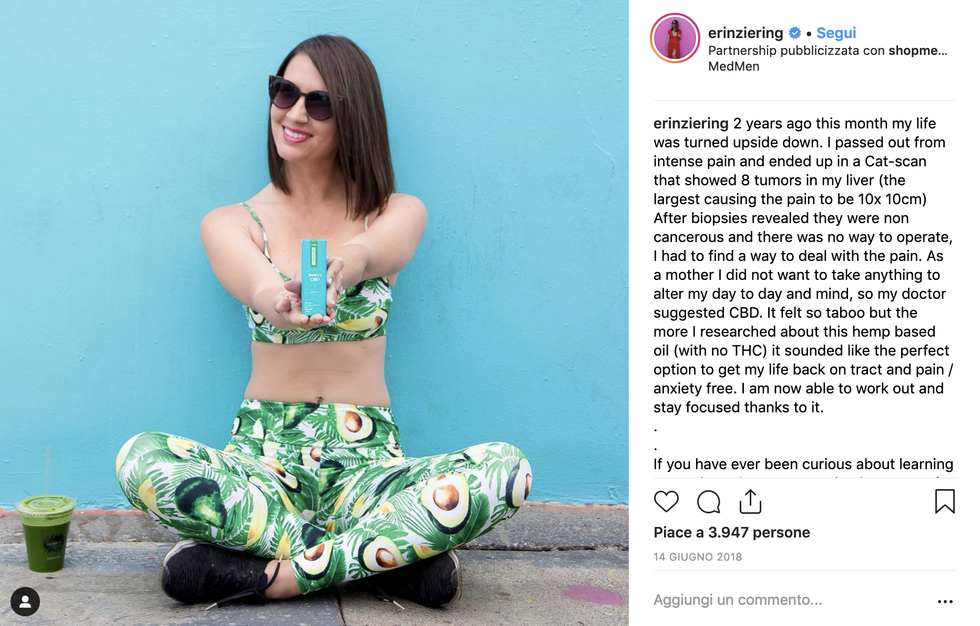Open the three-dots more options menu
The height and width of the screenshot is (626, 980).
coord(945,601)
